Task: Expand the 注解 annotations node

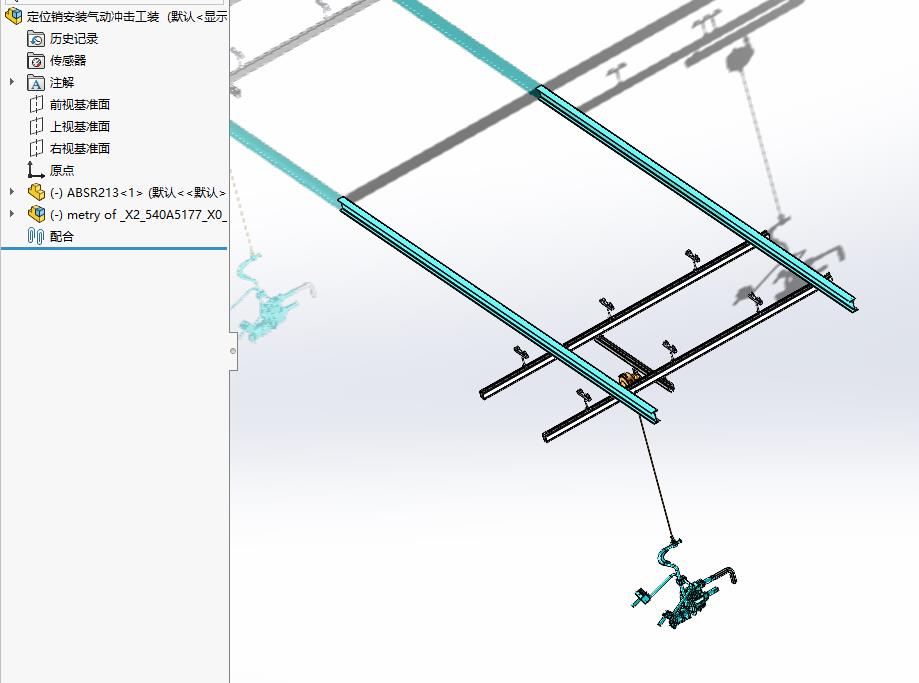Action: (12, 82)
